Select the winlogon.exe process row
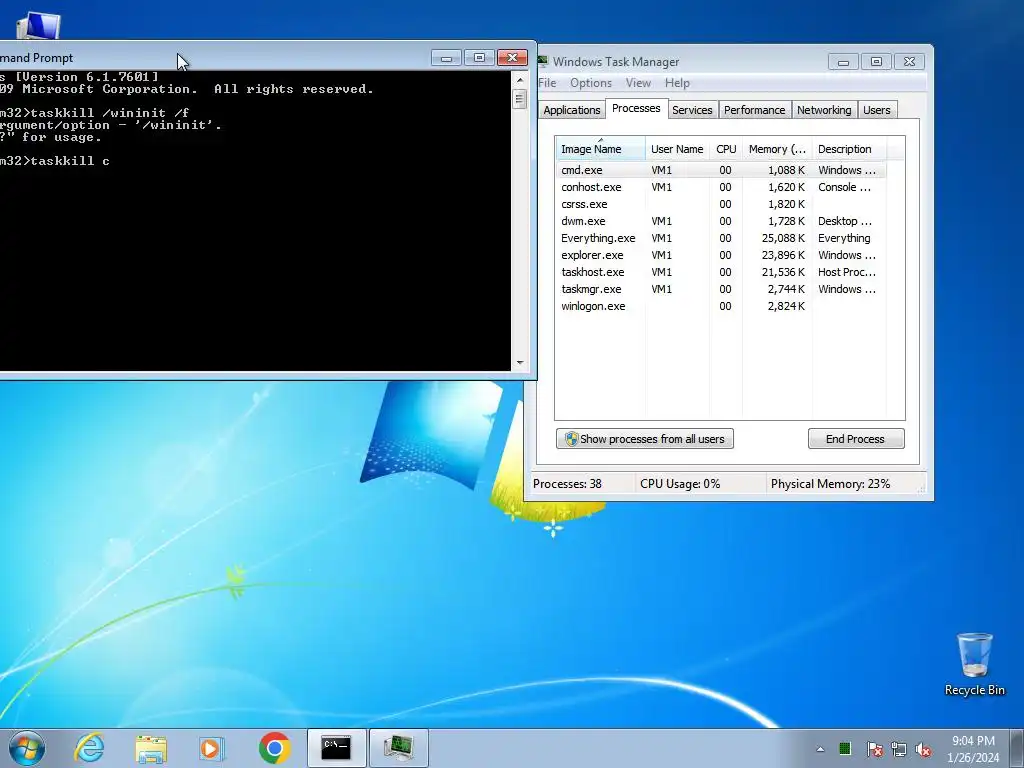This screenshot has width=1024, height=768. [x=720, y=306]
